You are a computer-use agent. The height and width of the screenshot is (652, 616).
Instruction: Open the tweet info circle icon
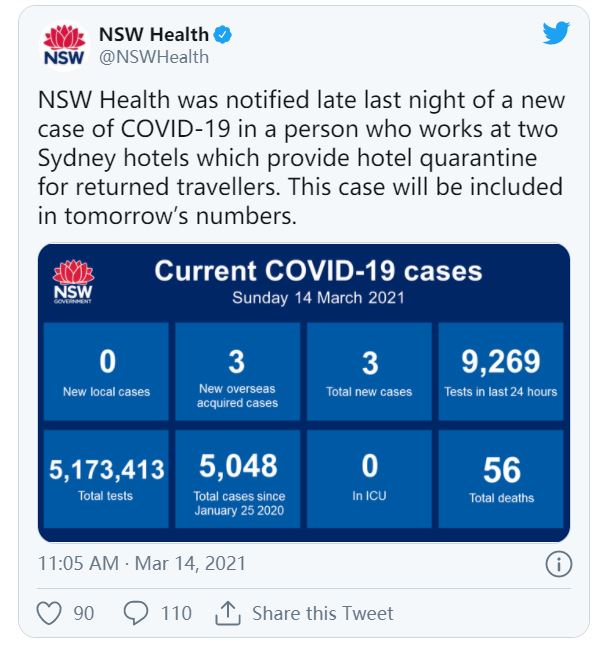pos(559,564)
